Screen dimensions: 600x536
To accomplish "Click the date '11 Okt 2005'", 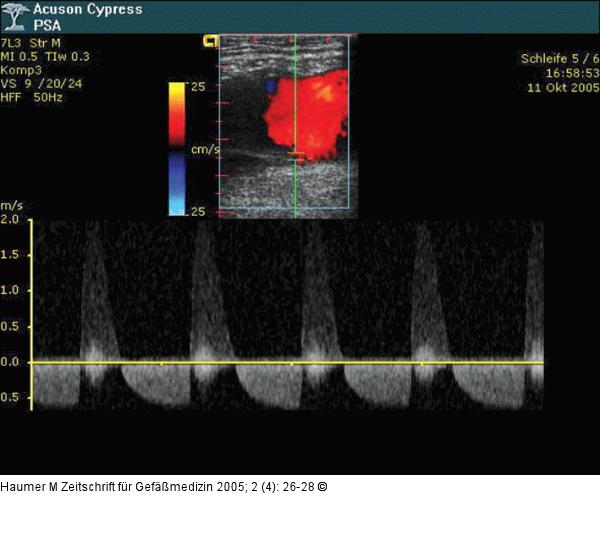I will [x=563, y=88].
